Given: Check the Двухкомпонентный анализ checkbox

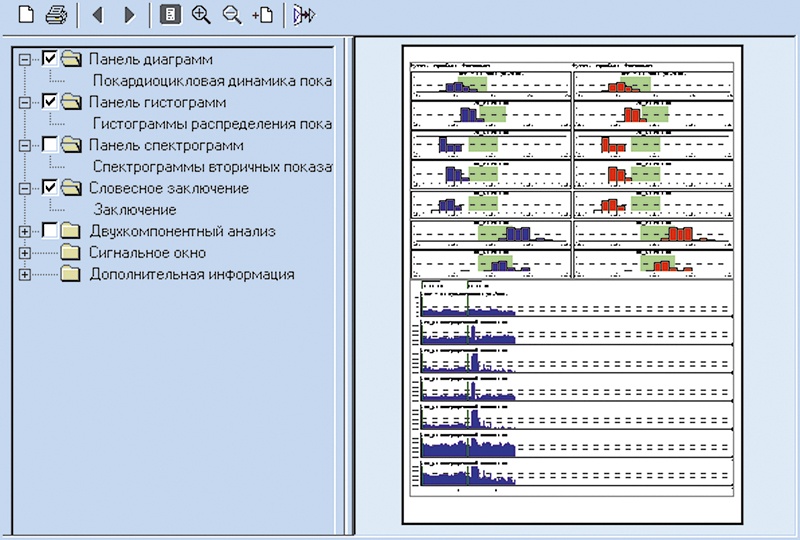Looking at the screenshot, I should click(50, 231).
